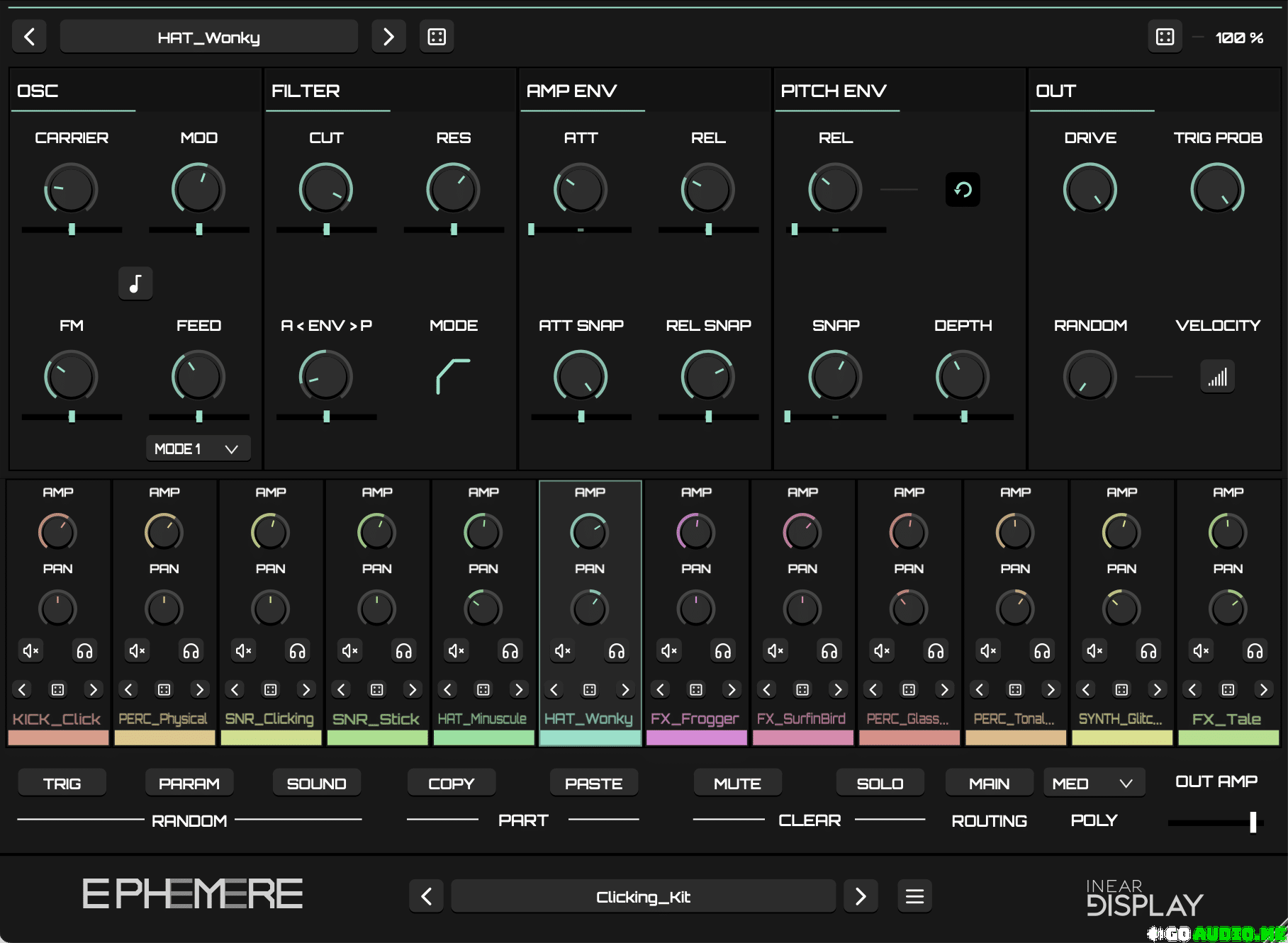
Task: Click the SOUND random button
Action: click(x=317, y=784)
